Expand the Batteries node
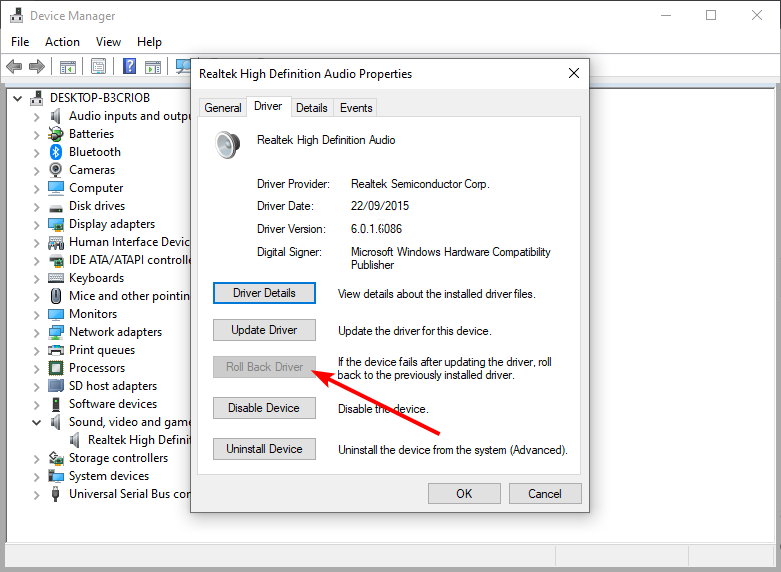Image resolution: width=781 pixels, height=572 pixels. point(36,135)
